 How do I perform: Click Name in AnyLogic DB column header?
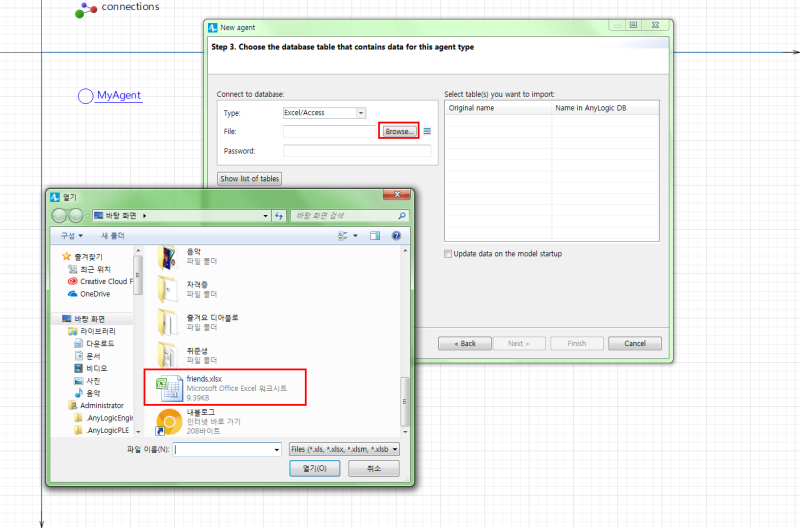[x=605, y=108]
